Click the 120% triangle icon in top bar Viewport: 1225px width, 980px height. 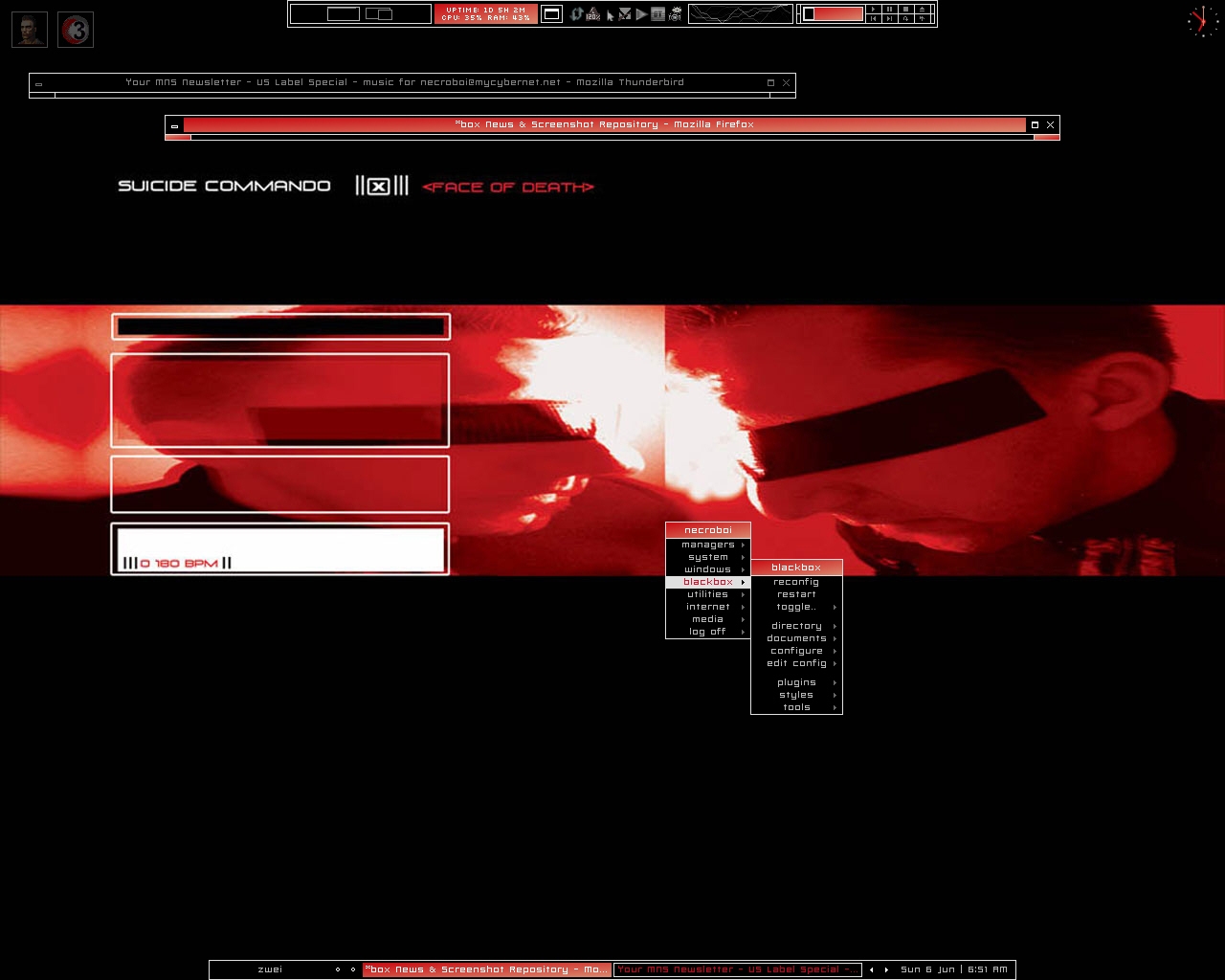592,13
